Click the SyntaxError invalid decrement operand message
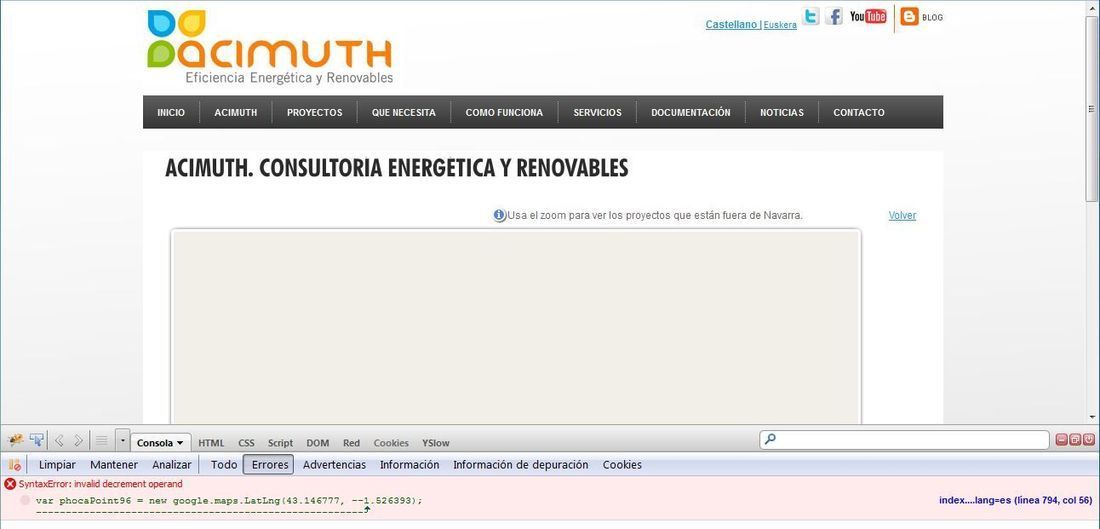1100x529 pixels. tap(100, 484)
